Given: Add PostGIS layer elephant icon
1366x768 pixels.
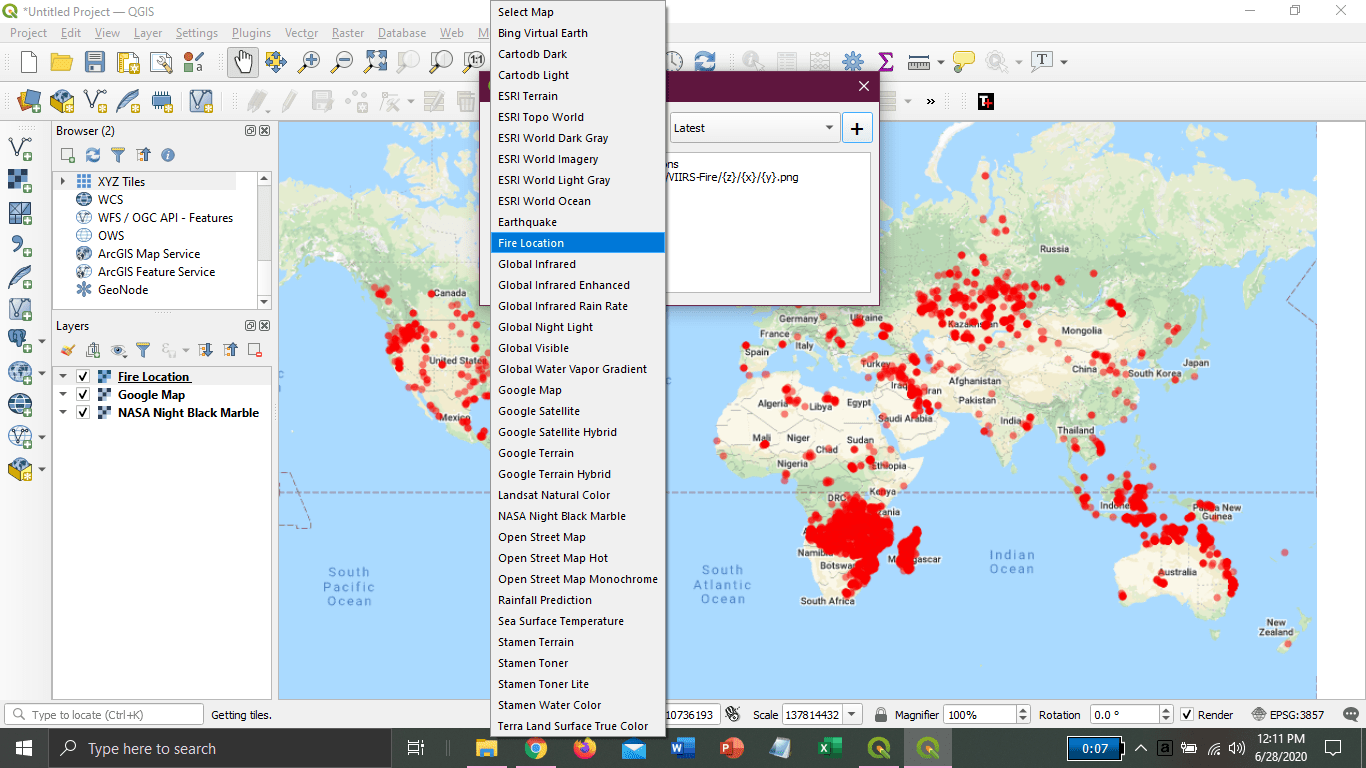Looking at the screenshot, I should 18,340.
